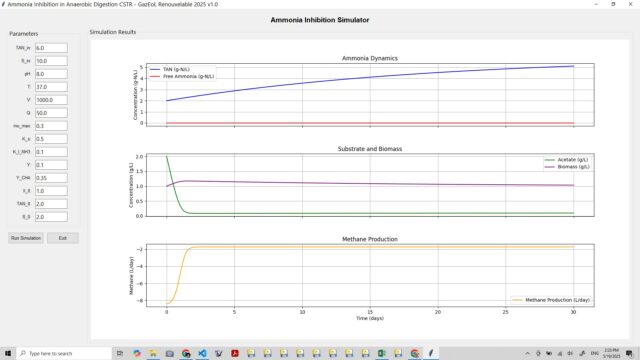The image size is (640, 360).
Task: Click the 'Ammonia Inhibition Simulator' heading
Action: pos(320,20)
